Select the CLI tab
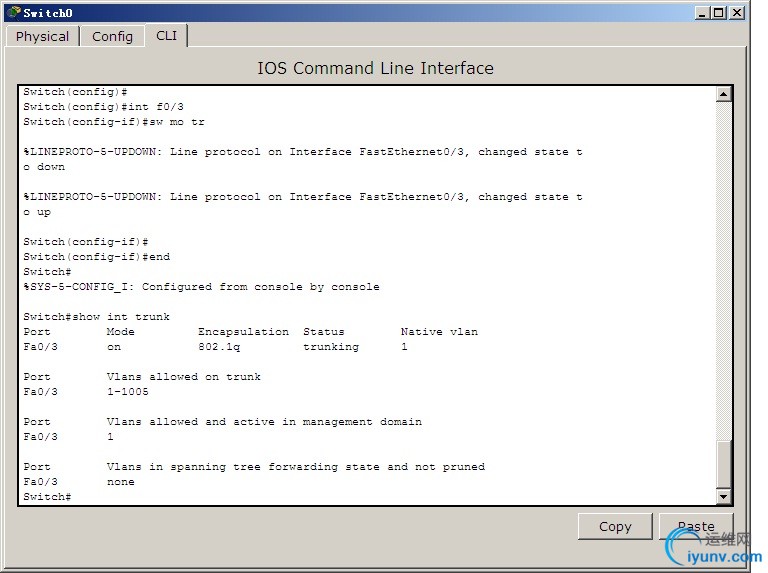The height and width of the screenshot is (573, 768). point(167,36)
